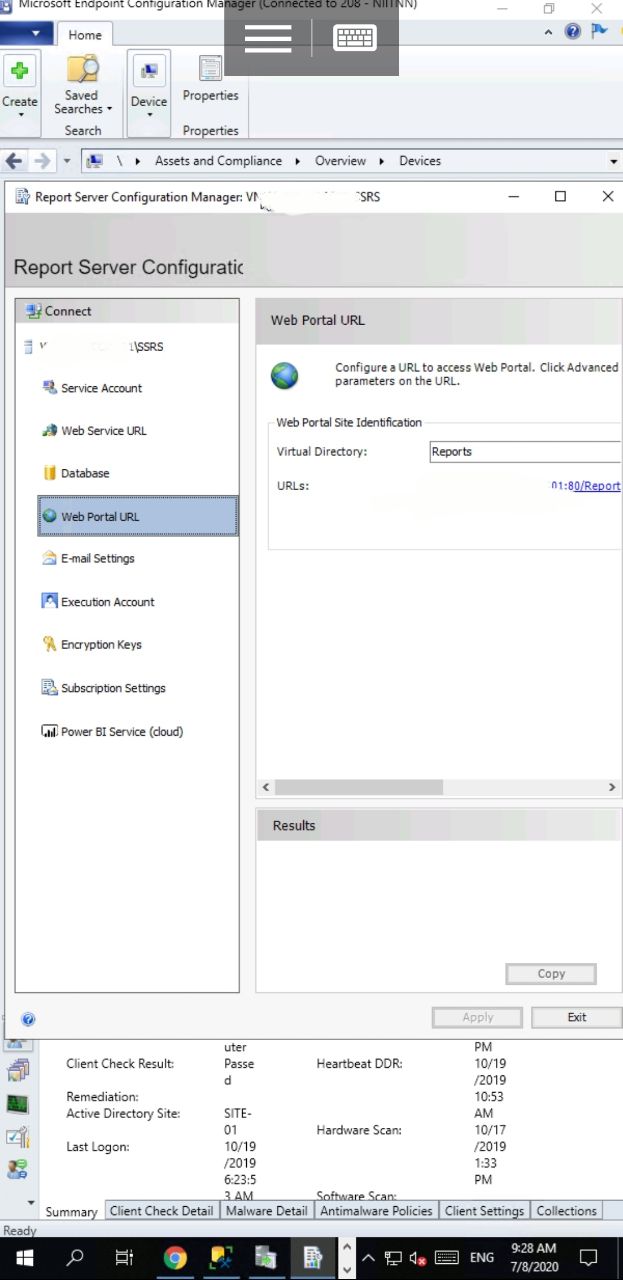
Task: Open Report Server Configuration Manager taskbar icon
Action: pyautogui.click(x=312, y=1257)
